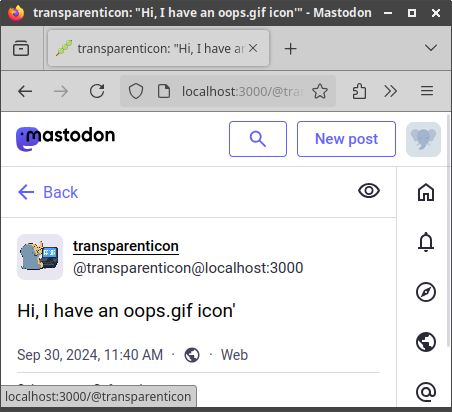
Task: Open the Explore compass icon
Action: (x=426, y=292)
